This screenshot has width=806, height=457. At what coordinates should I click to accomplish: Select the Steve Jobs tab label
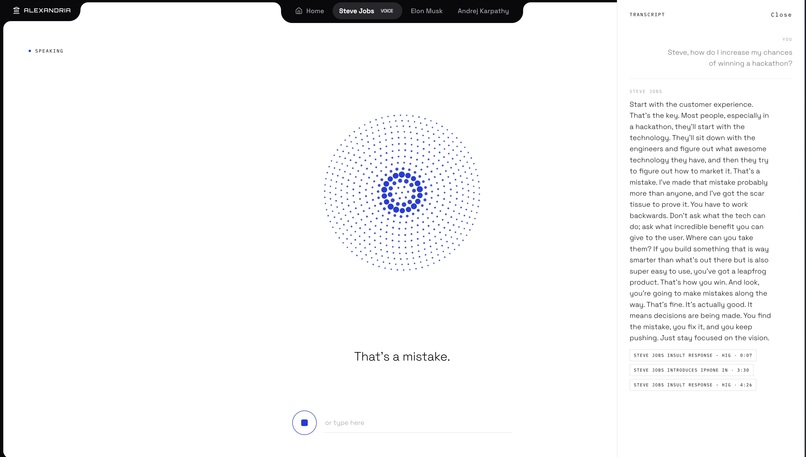[356, 11]
